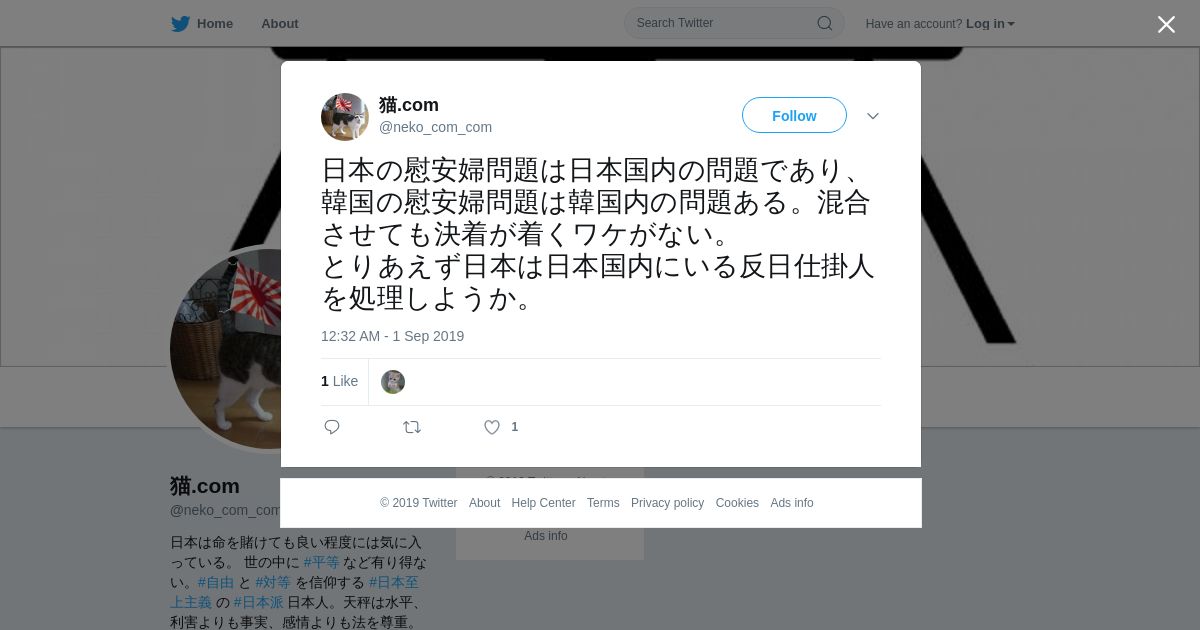The height and width of the screenshot is (630, 1200).
Task: Close the tweet overlay with X
Action: 1166,24
